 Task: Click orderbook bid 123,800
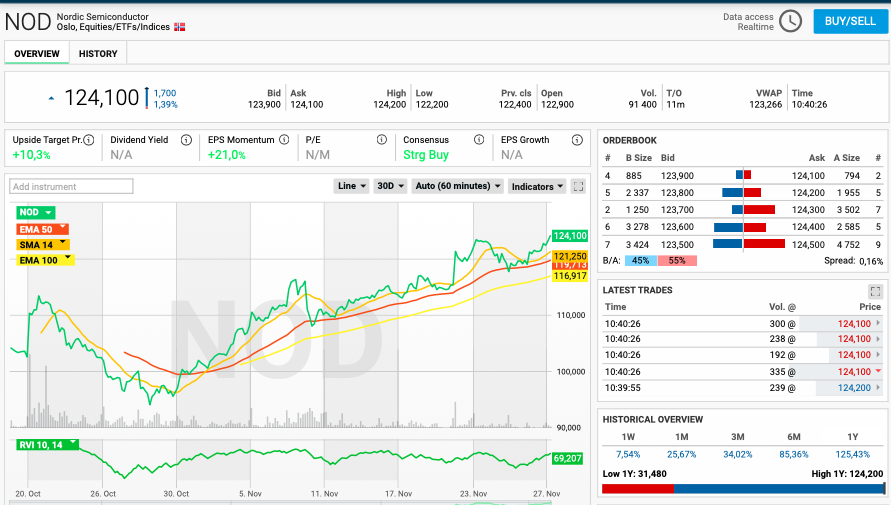677,193
